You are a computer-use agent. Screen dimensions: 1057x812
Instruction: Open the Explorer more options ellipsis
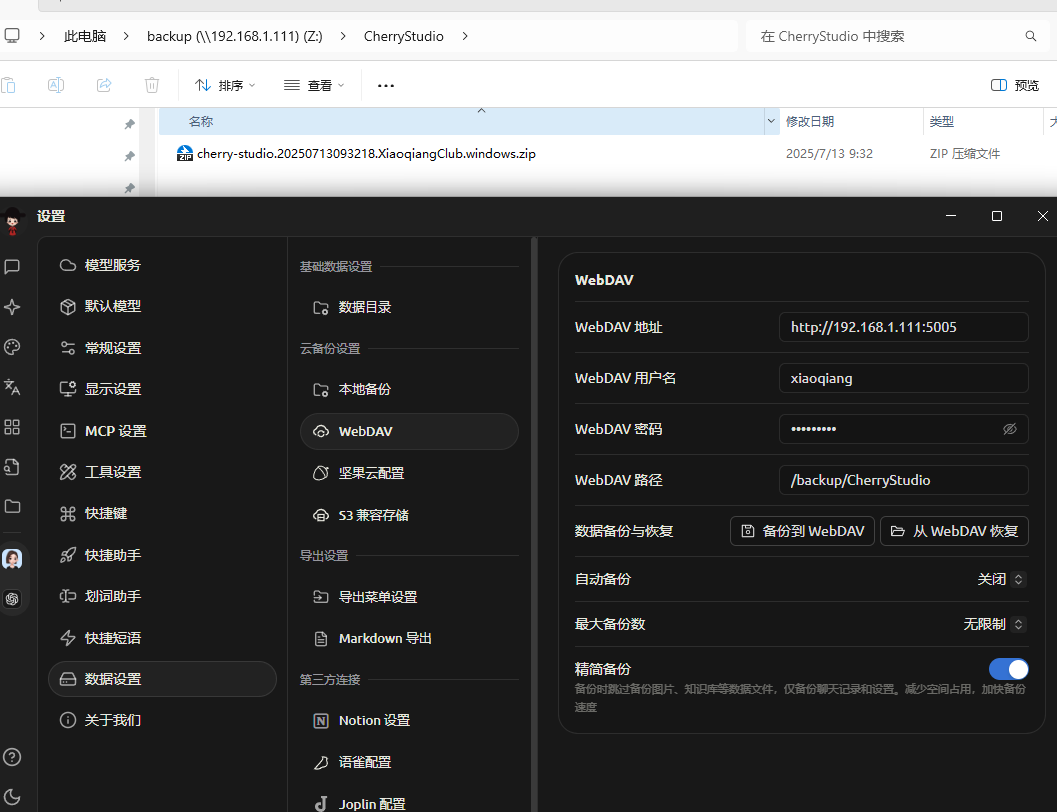pos(386,86)
